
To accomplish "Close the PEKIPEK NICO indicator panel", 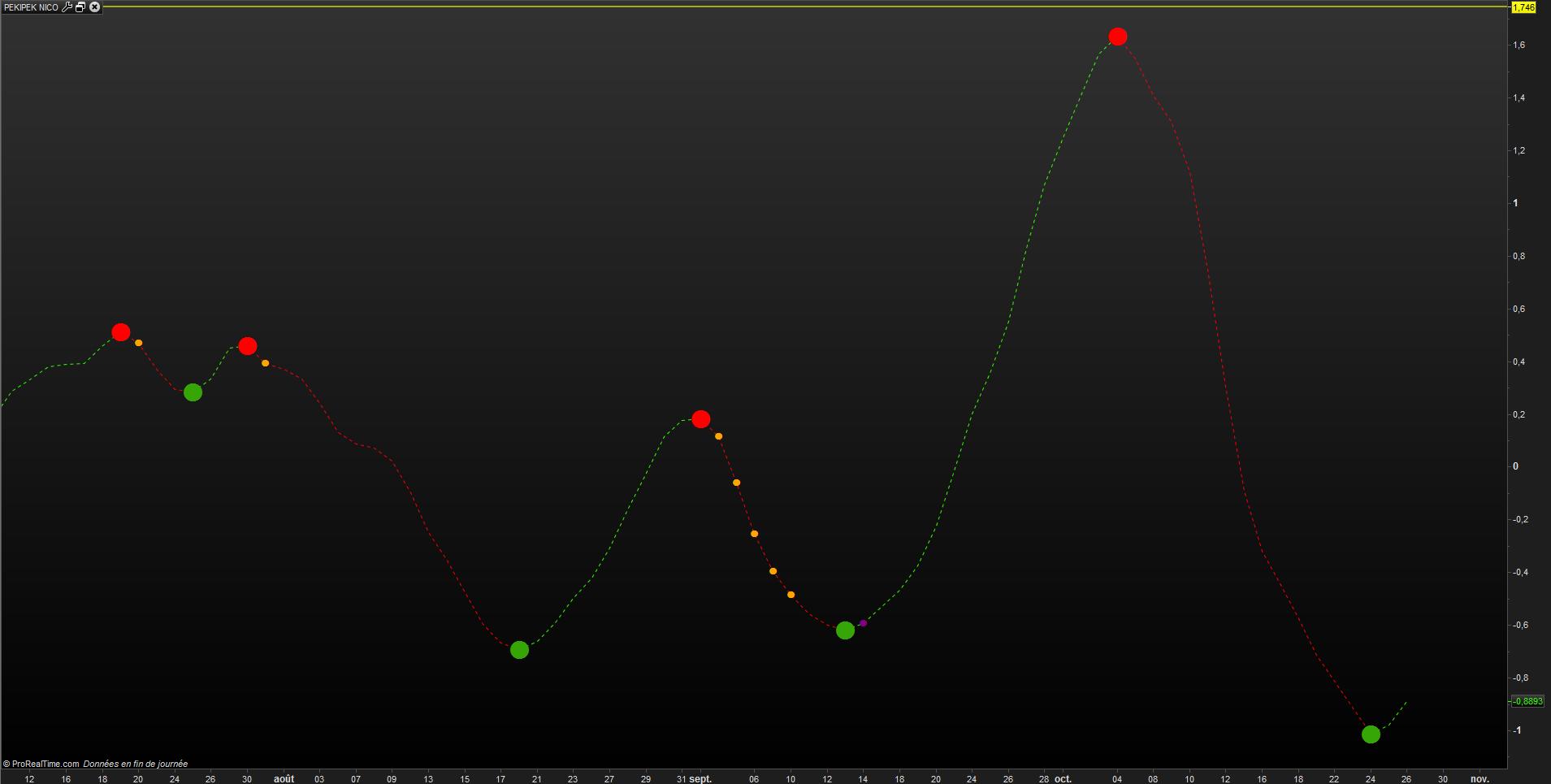I will (94, 7).
